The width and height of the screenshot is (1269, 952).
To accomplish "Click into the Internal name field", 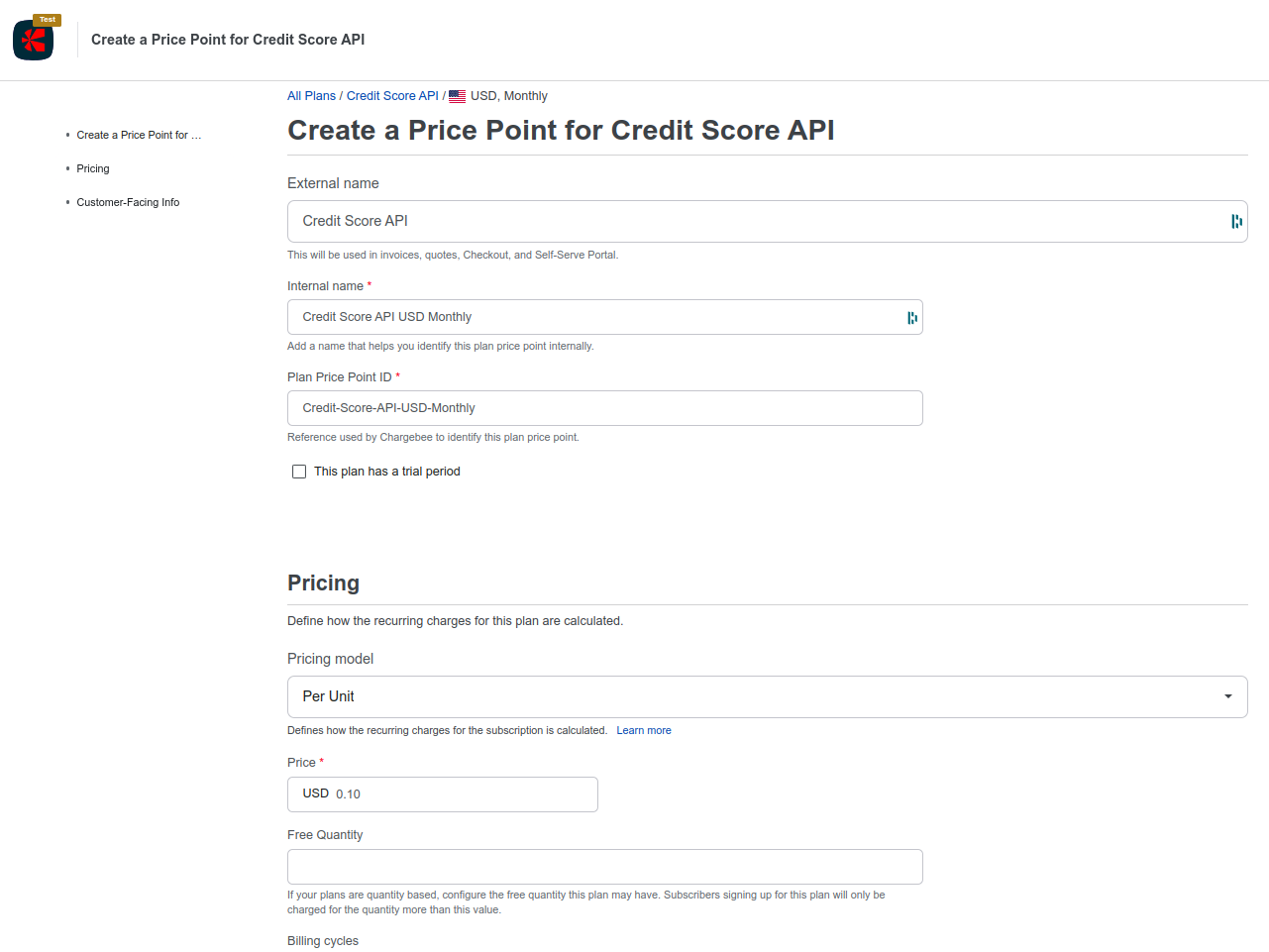I will tap(594, 317).
